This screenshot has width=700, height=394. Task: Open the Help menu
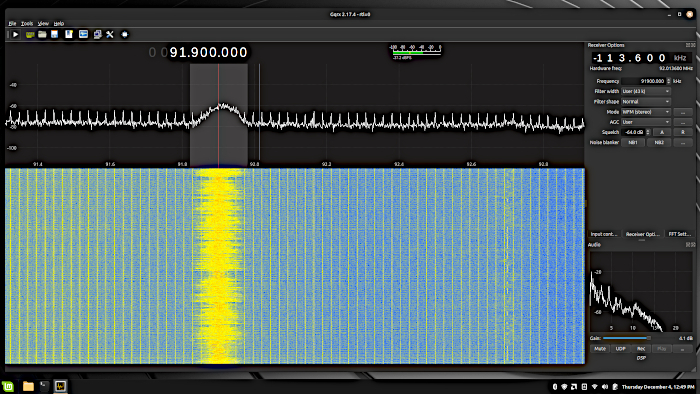(58, 24)
